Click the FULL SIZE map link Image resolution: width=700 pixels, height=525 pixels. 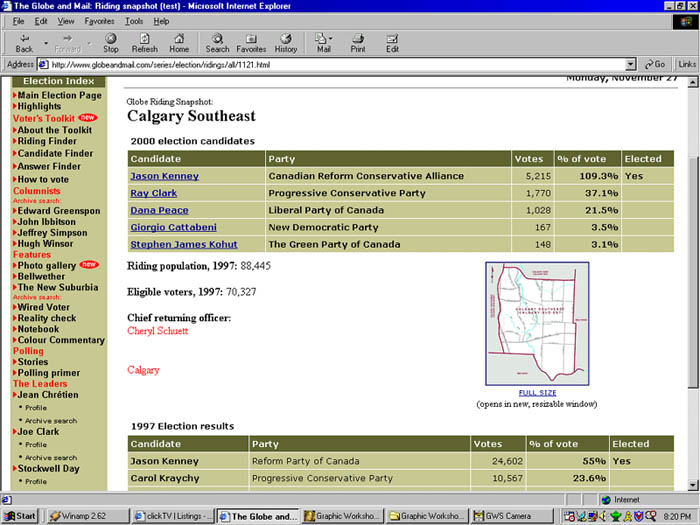tap(538, 393)
